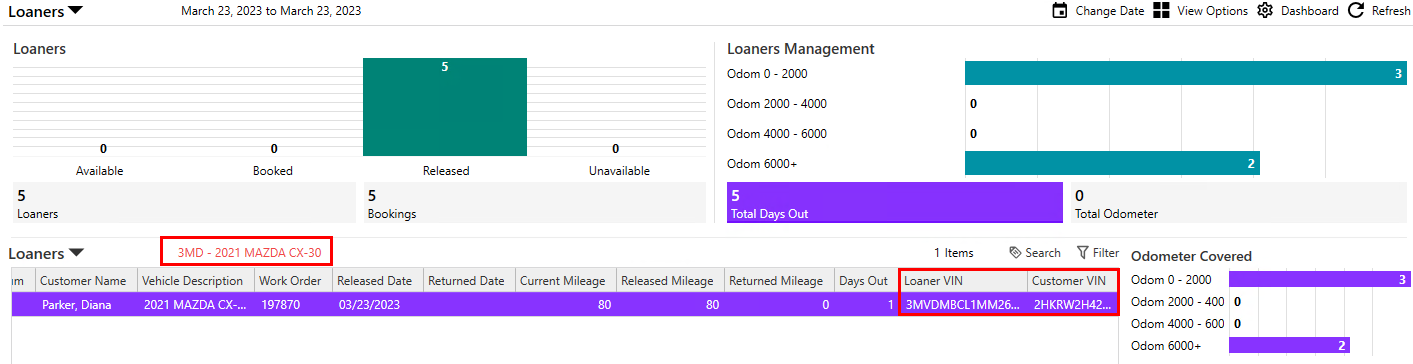The image size is (1413, 364).
Task: Click the Change Date calendar icon
Action: pyautogui.click(x=1060, y=11)
